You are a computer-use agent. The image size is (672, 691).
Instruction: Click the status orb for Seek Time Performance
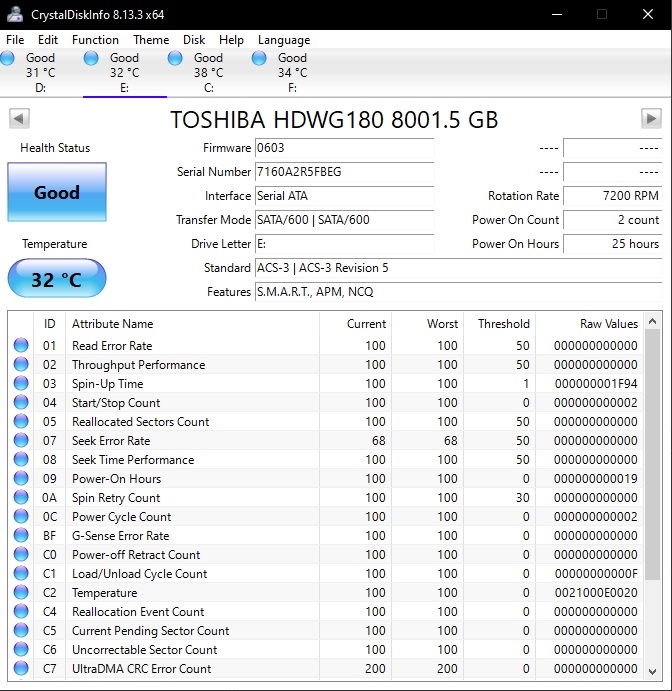point(21,459)
